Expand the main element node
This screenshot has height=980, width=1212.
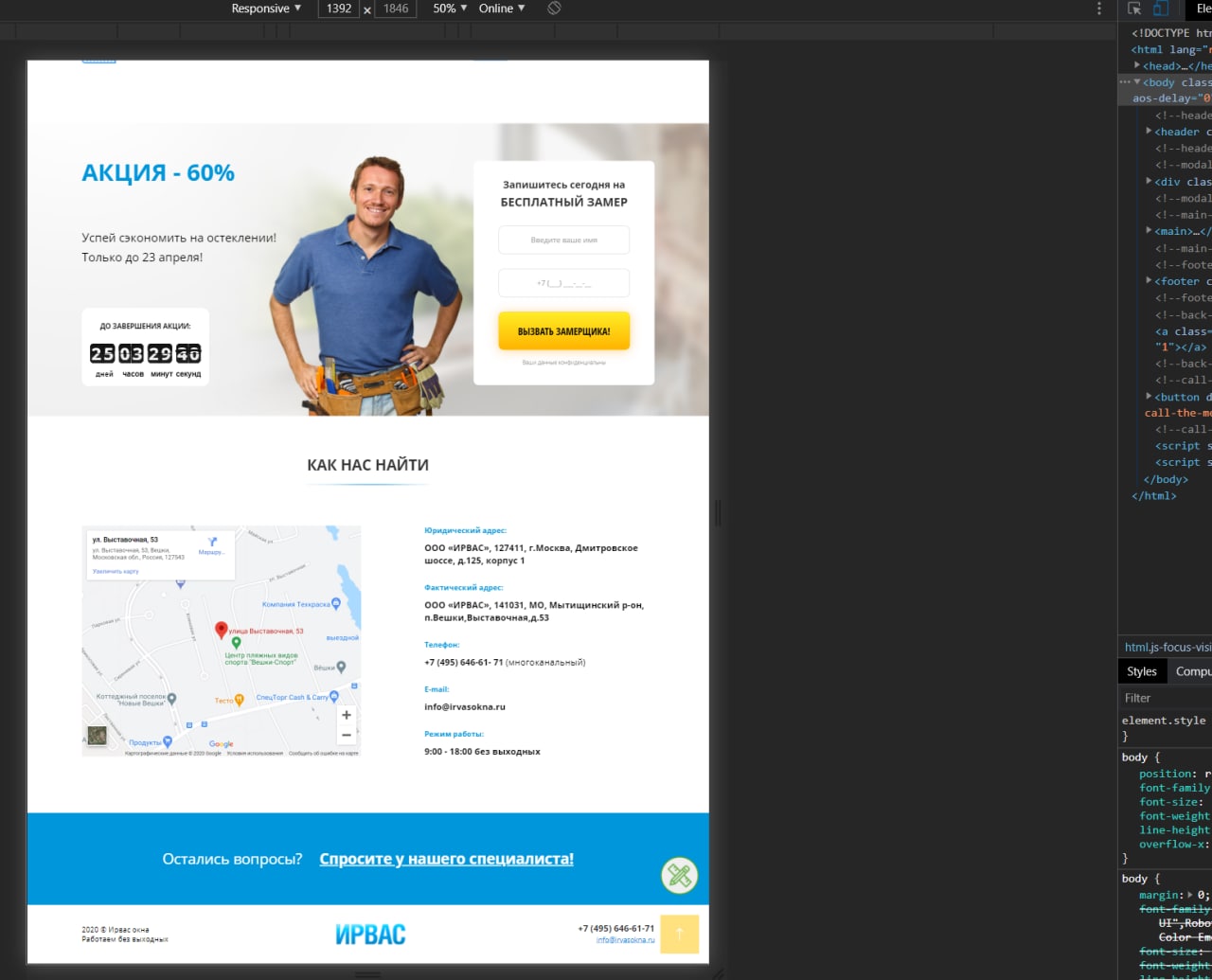pos(1149,231)
